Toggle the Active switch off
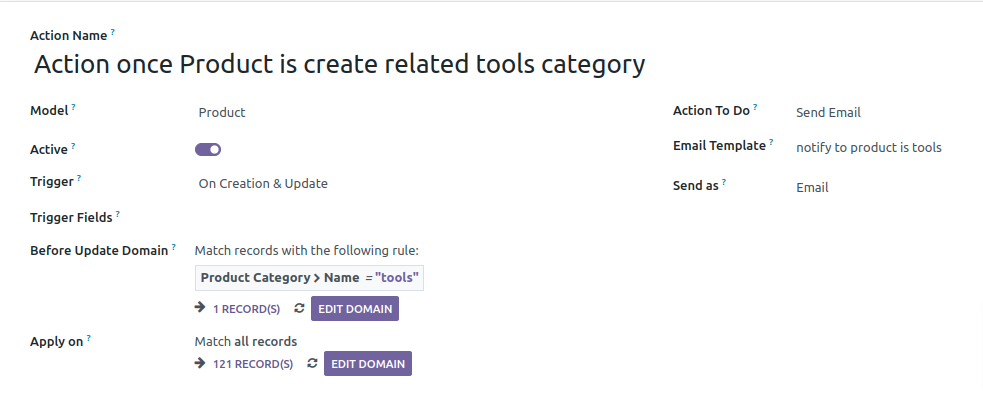Viewport: 983px width, 410px height. point(208,149)
